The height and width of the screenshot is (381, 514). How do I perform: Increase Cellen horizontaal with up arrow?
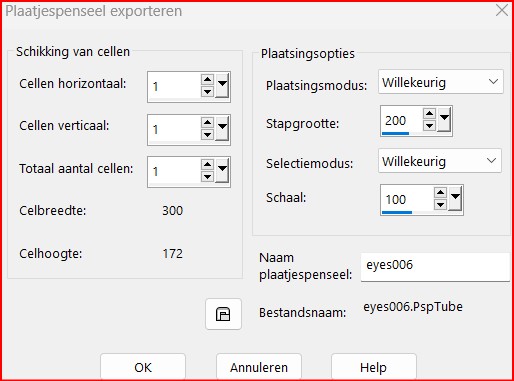tap(207, 80)
